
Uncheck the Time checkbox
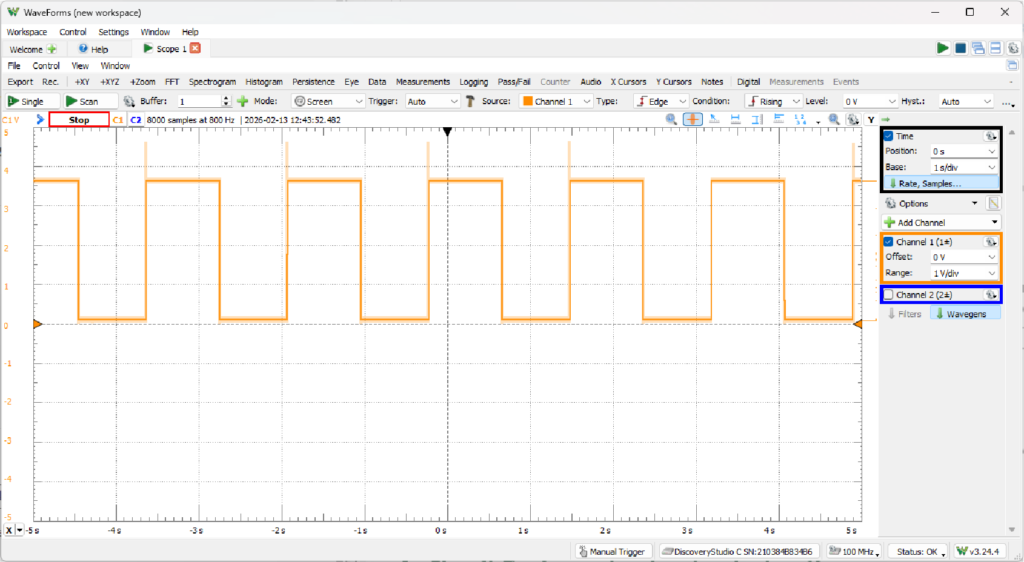click(x=888, y=136)
